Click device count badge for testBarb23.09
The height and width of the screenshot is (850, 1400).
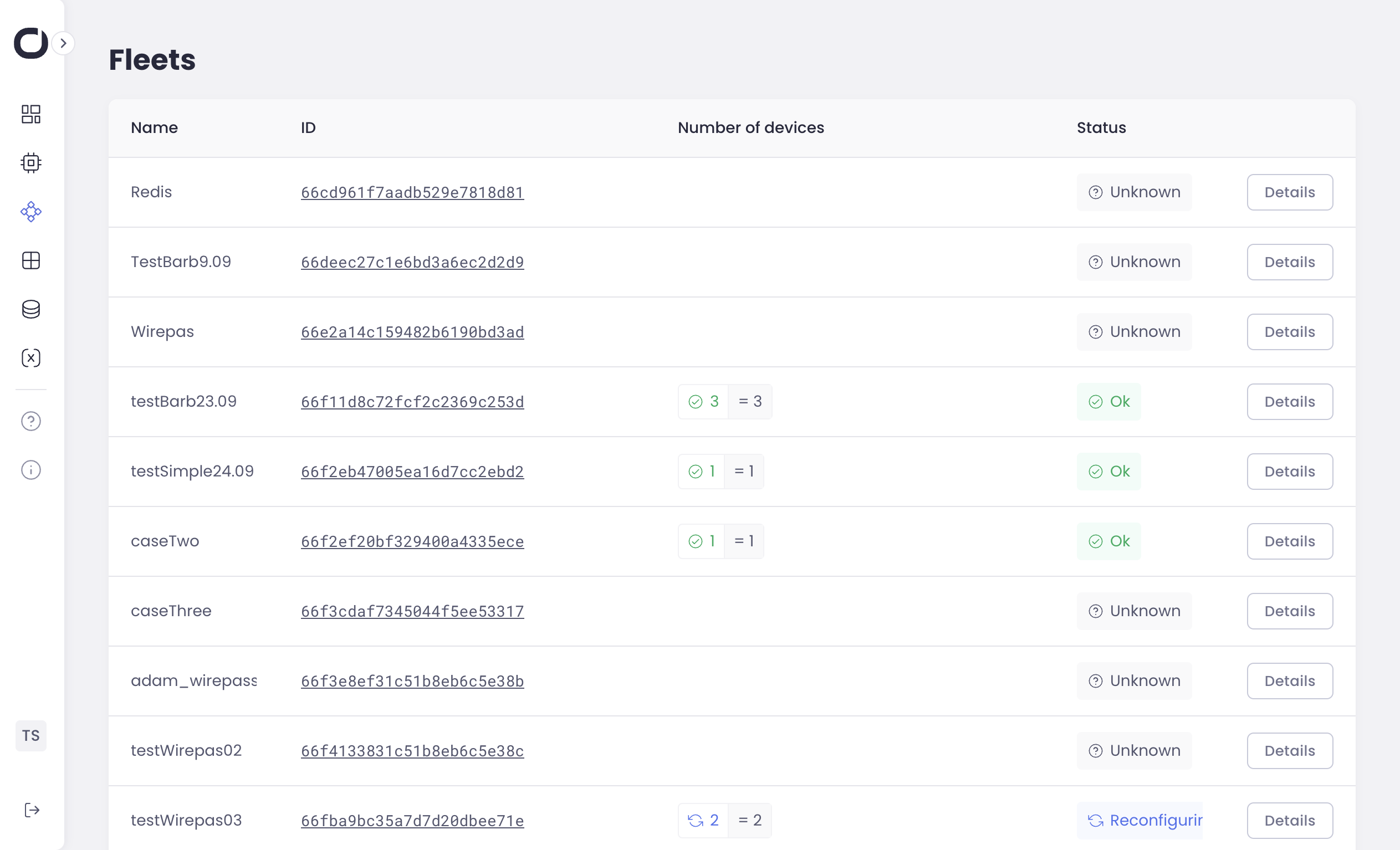[x=724, y=402]
